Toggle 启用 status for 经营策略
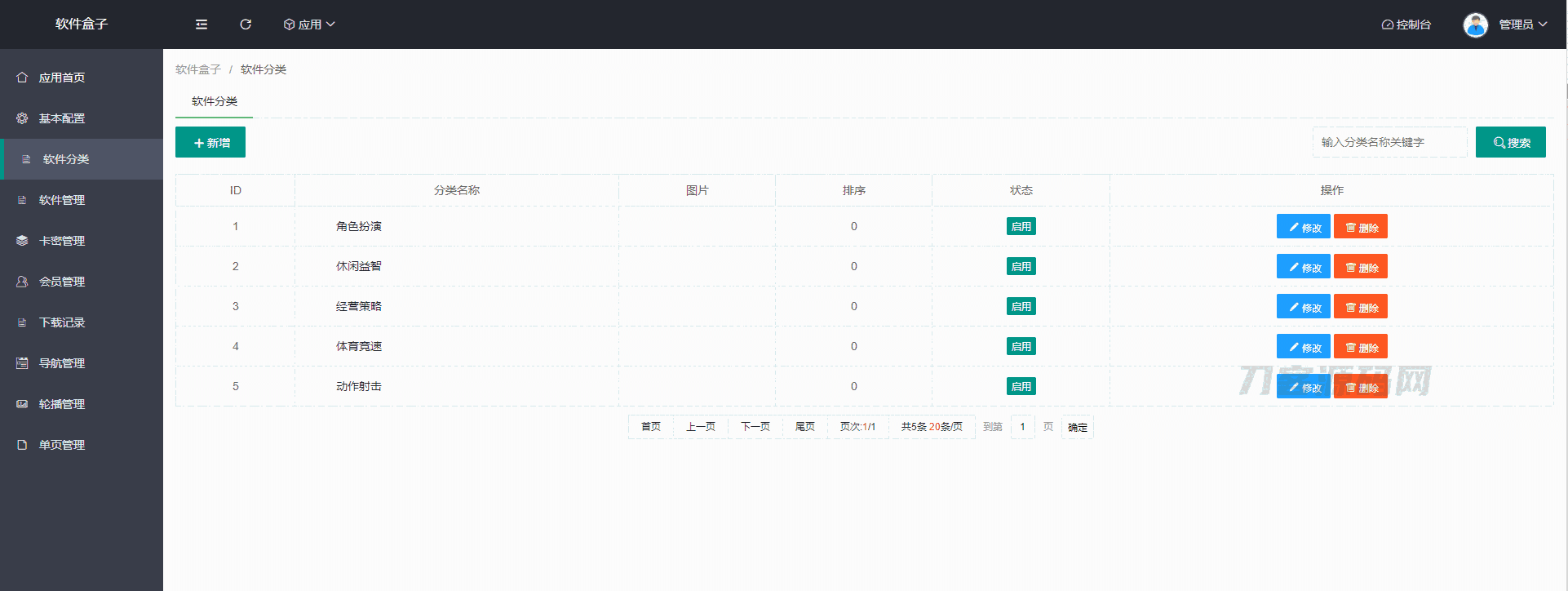This screenshot has width=1568, height=591. 1021,306
